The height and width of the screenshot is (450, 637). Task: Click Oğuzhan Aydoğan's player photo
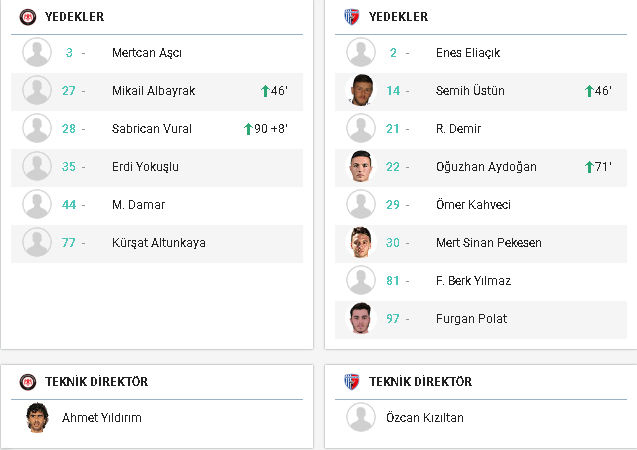point(361,167)
